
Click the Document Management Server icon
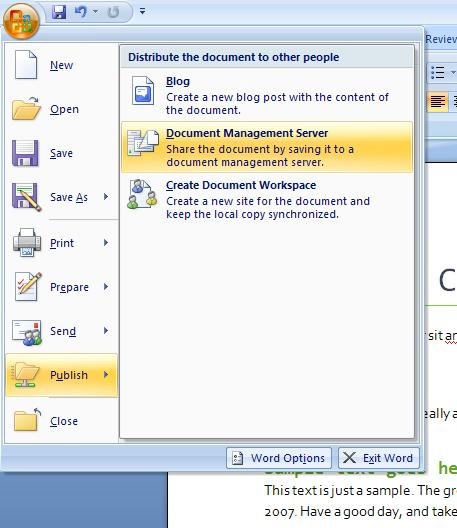point(143,143)
